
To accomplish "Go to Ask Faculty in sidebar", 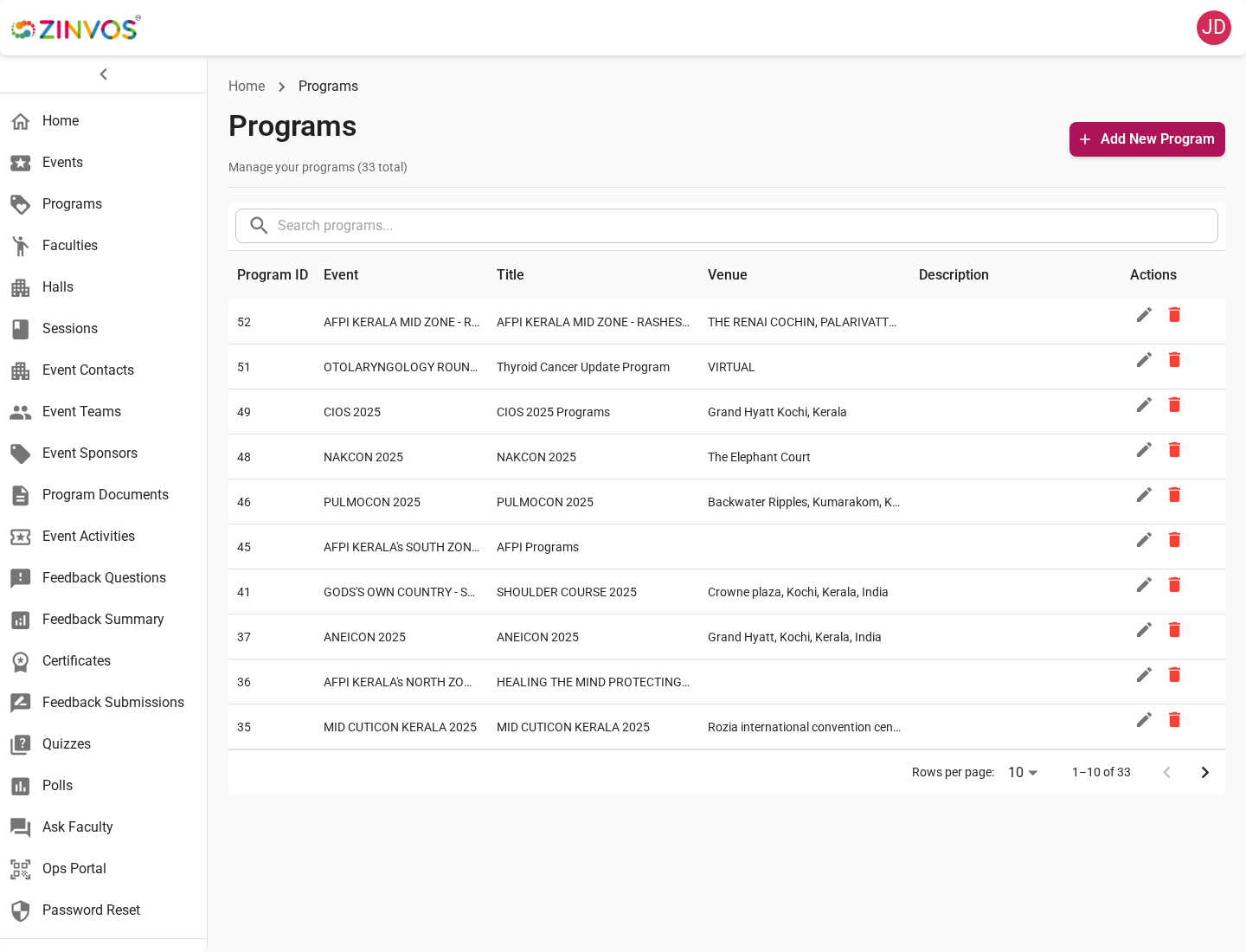I will 104,827.
